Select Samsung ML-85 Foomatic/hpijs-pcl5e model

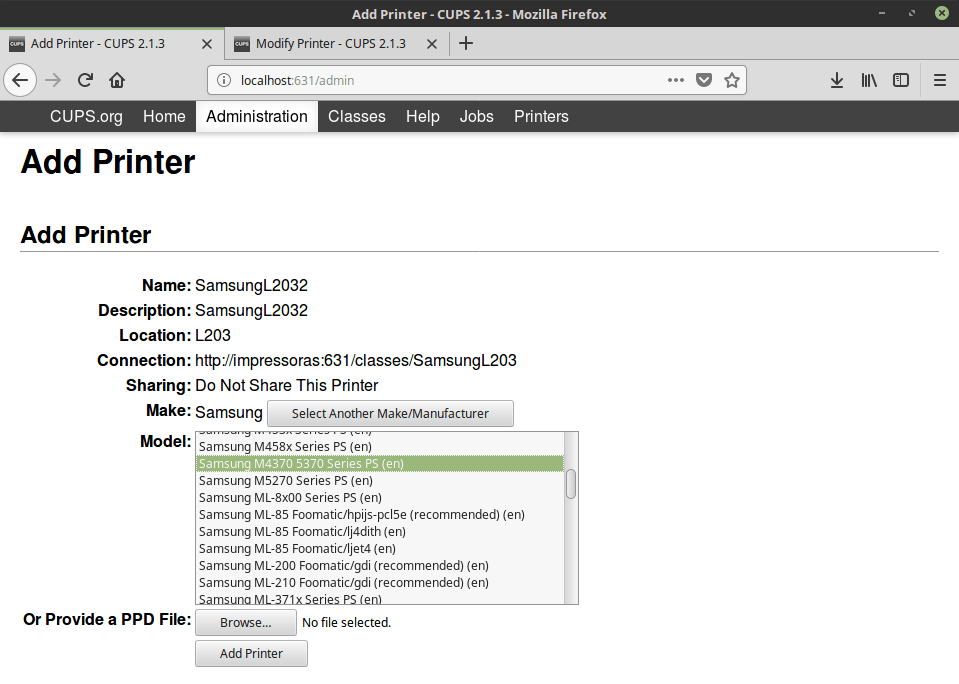[379, 515]
